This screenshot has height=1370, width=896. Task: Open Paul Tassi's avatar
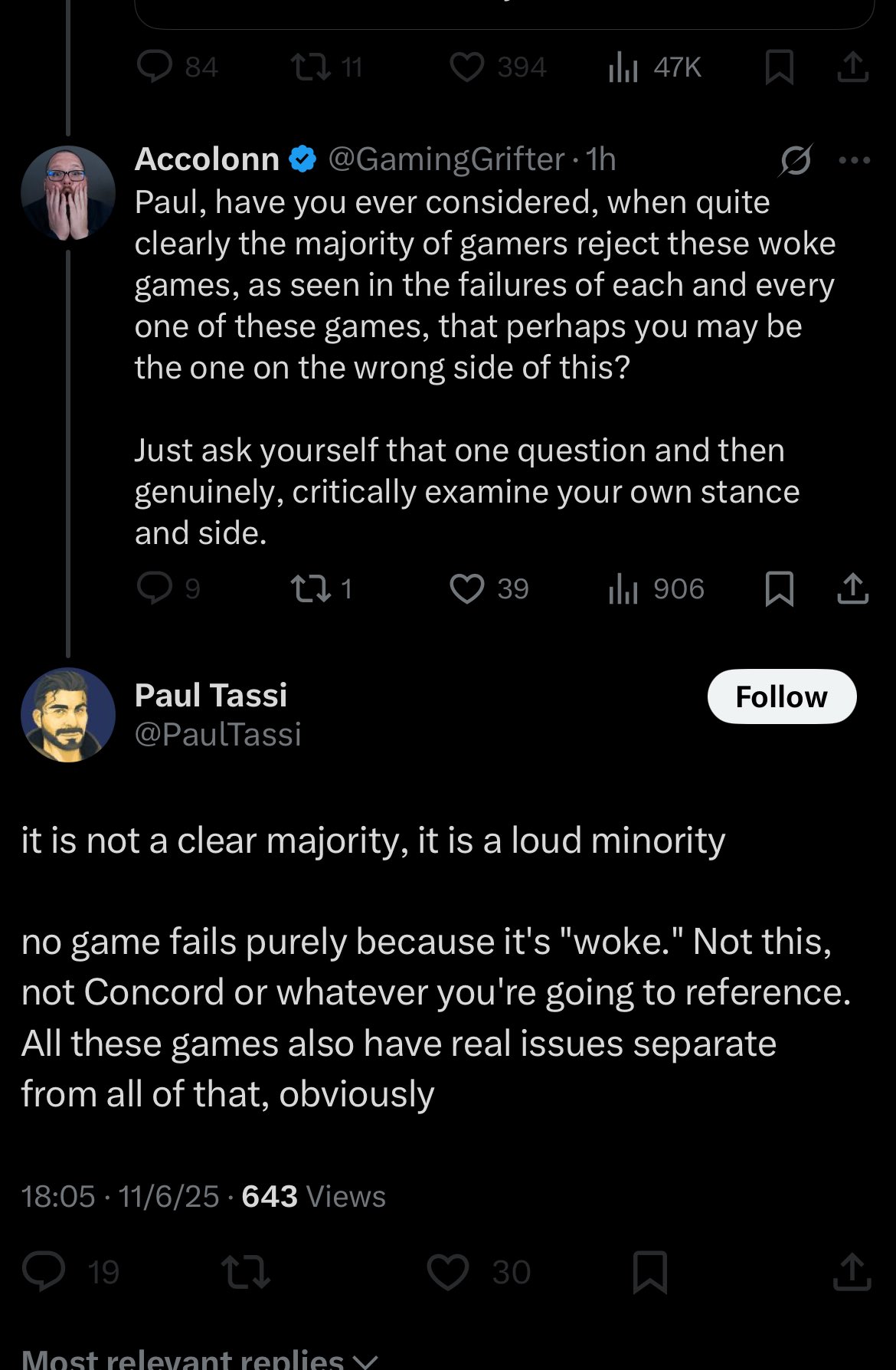tap(68, 714)
